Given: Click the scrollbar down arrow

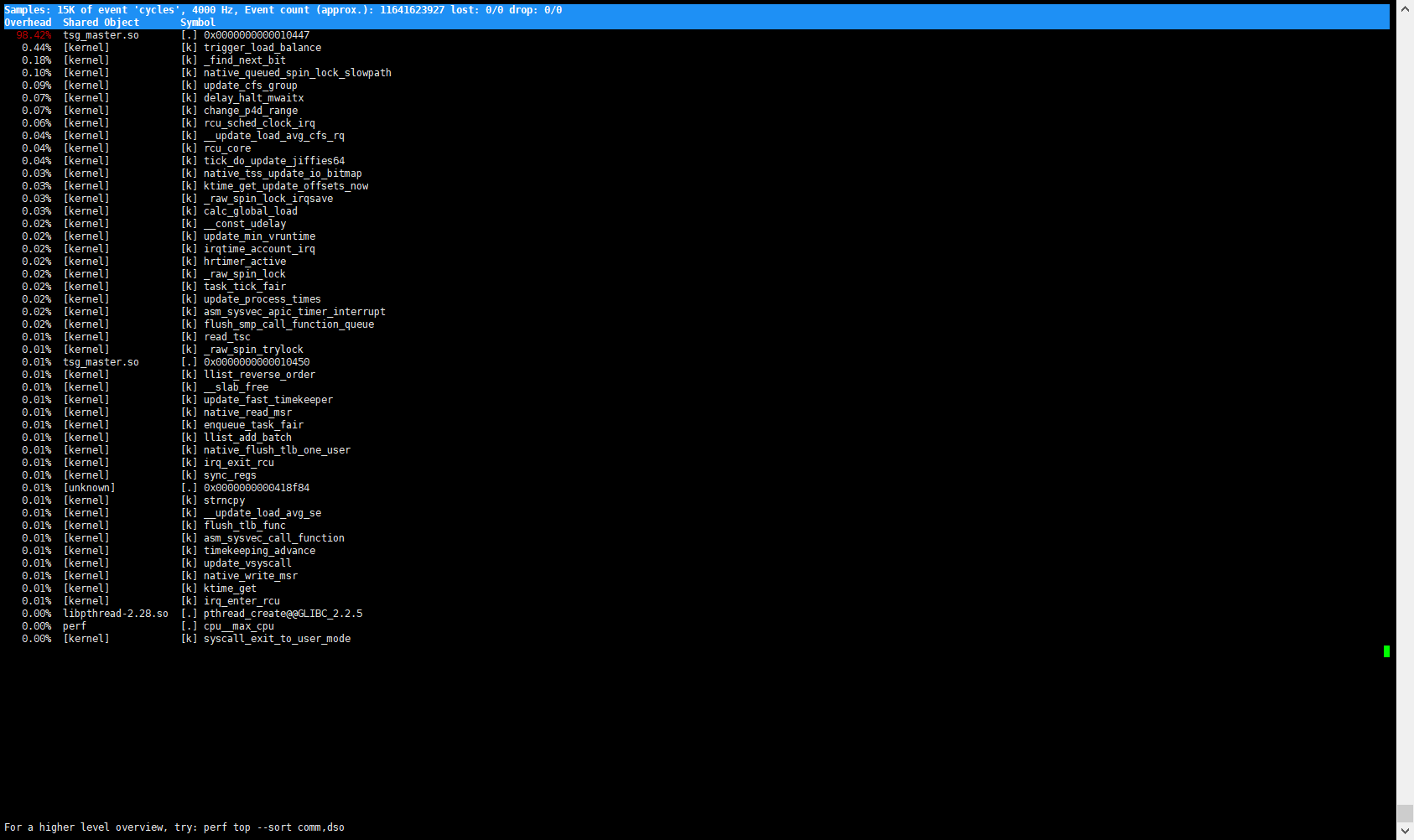Looking at the screenshot, I should 1405,831.
